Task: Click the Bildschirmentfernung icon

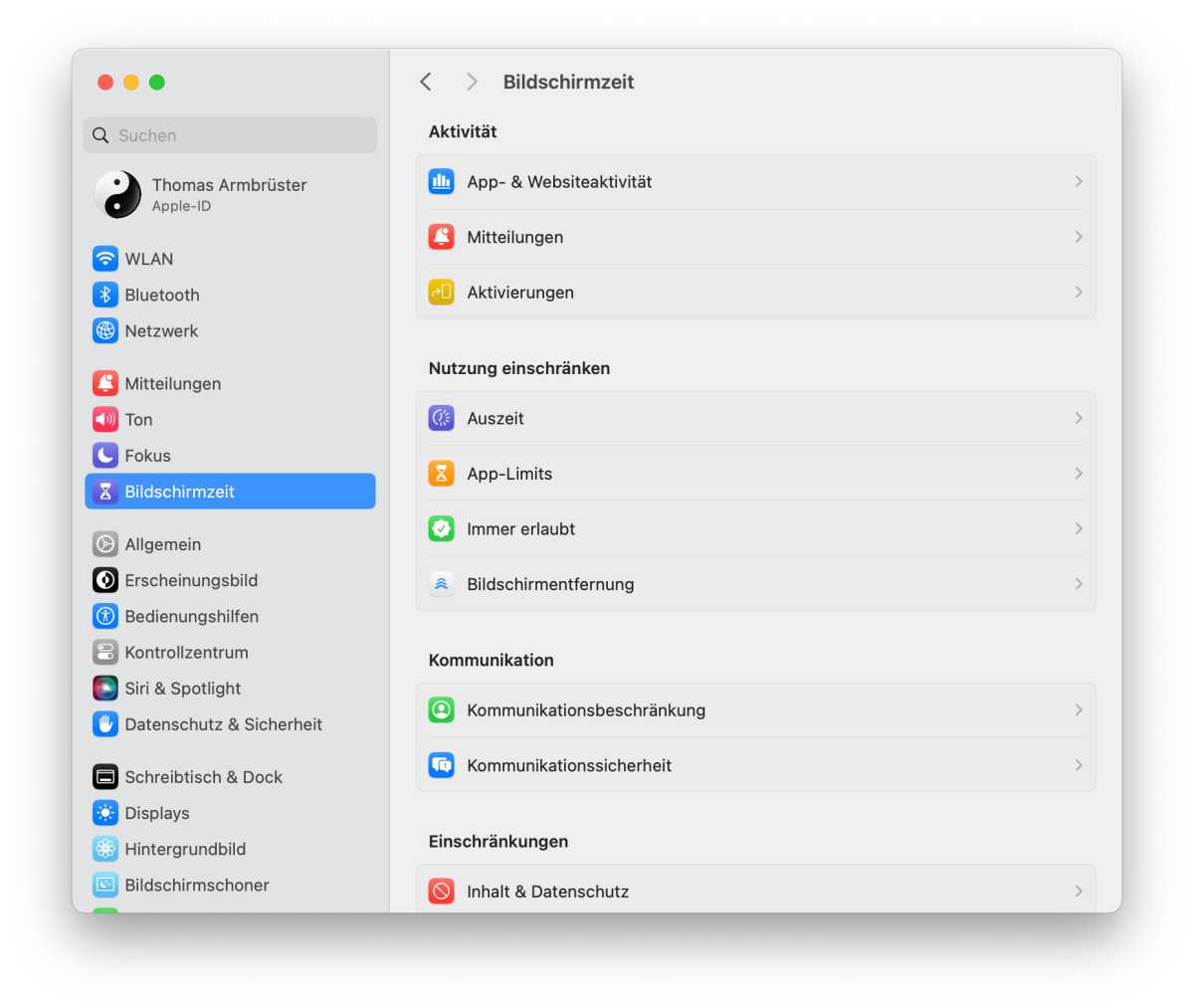Action: [441, 584]
